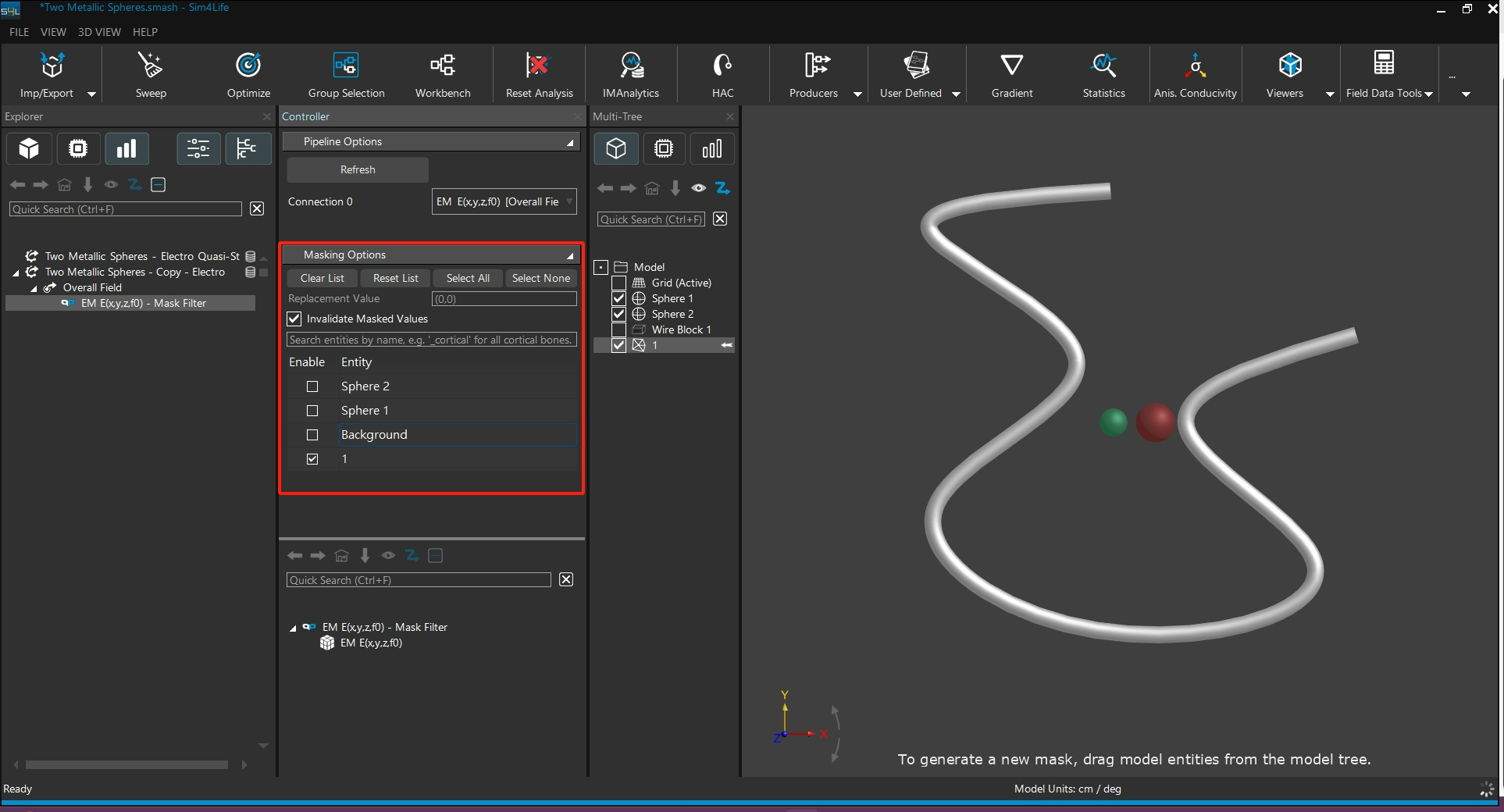Image resolution: width=1504 pixels, height=812 pixels.
Task: Enable the Sphere 2 mask checkbox
Action: click(x=312, y=386)
